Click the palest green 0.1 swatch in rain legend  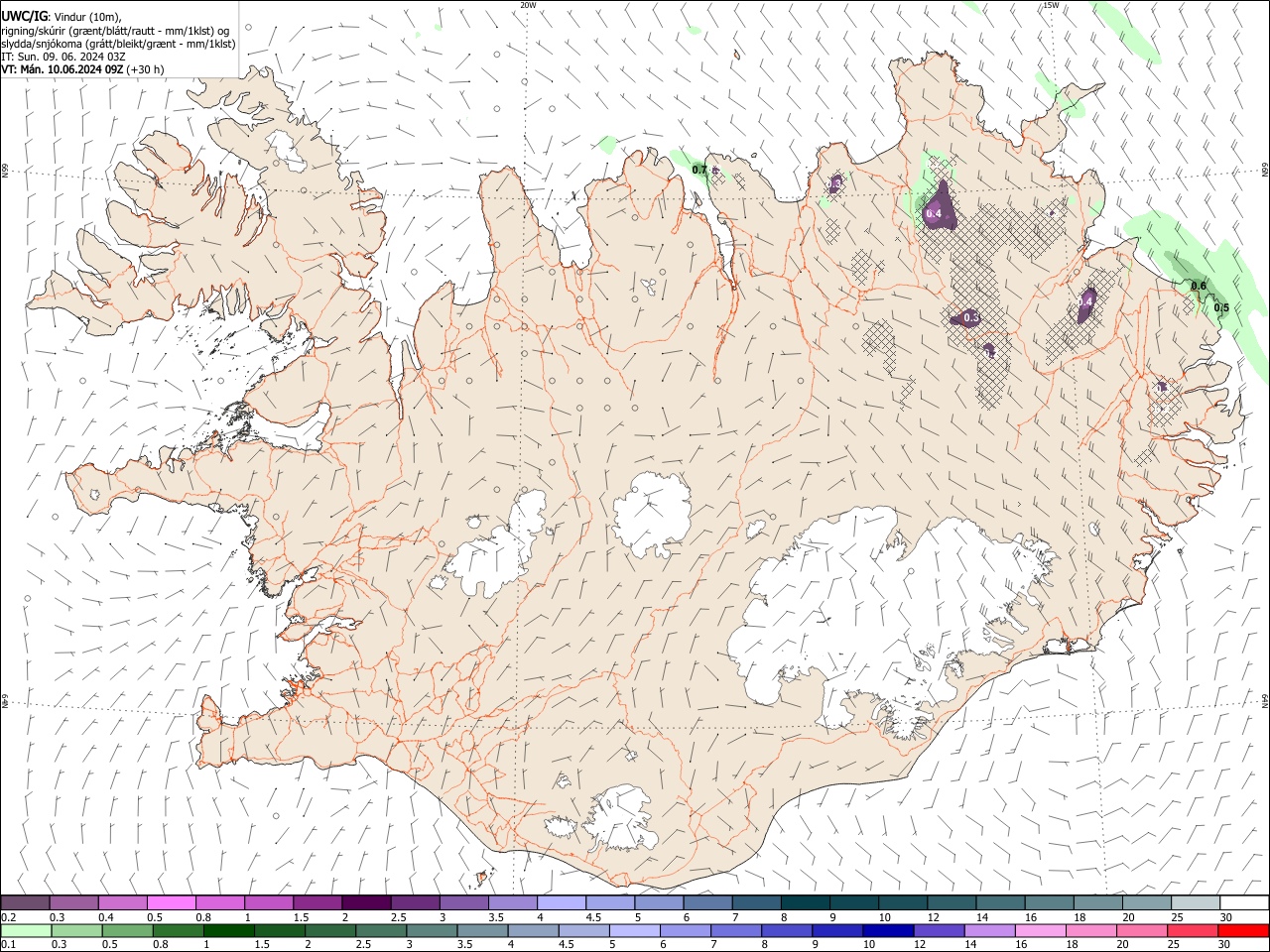pos(26,931)
